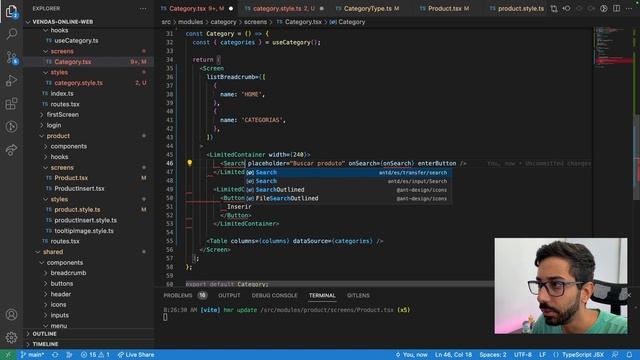
Task: Click the lightbulb code action icon
Action: point(189,163)
